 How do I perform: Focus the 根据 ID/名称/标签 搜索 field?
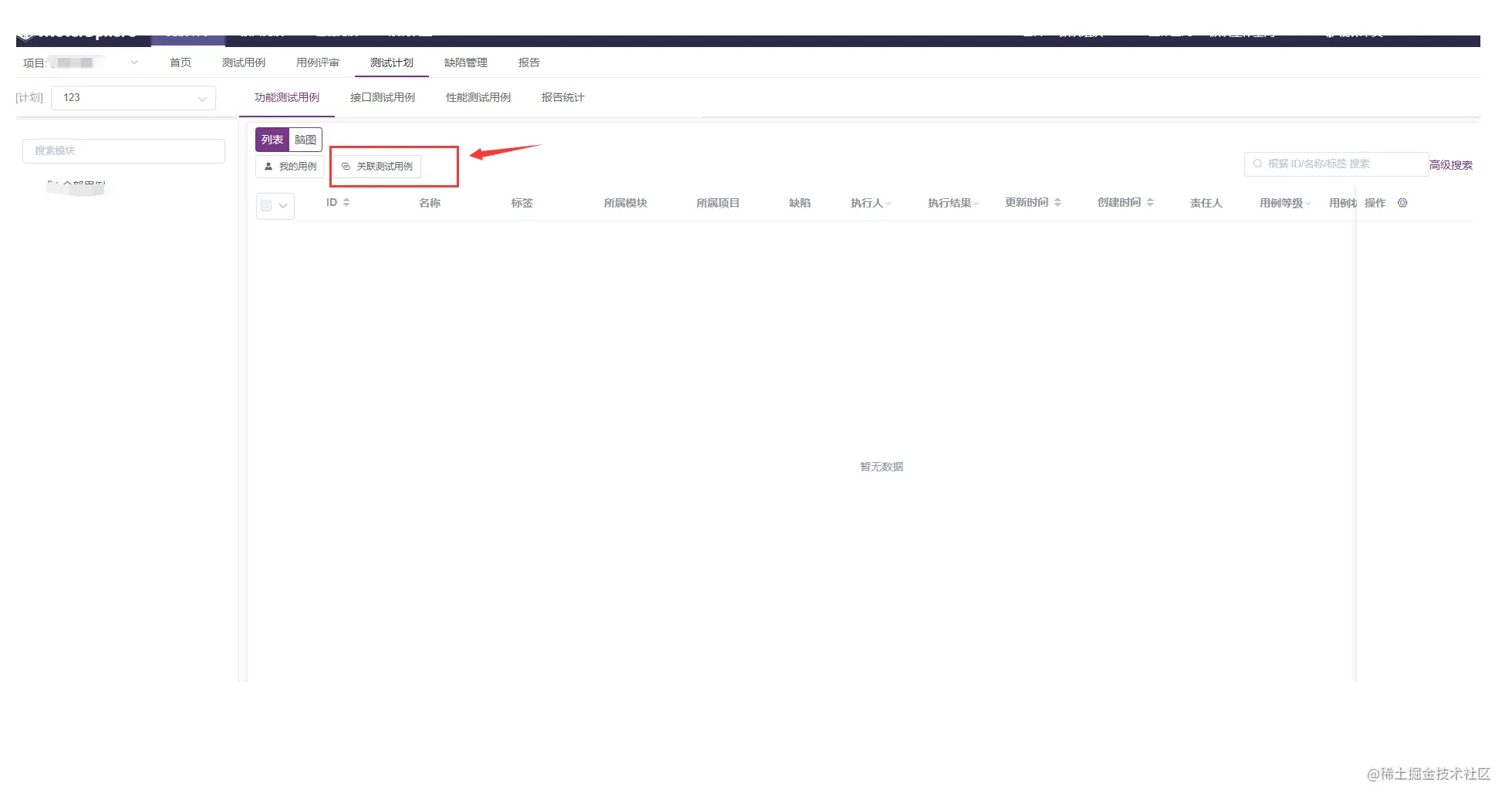[x=1336, y=164]
